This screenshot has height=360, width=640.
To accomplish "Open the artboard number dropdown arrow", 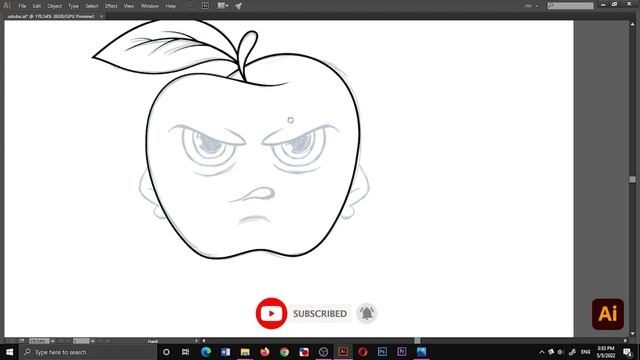I will click(93, 341).
